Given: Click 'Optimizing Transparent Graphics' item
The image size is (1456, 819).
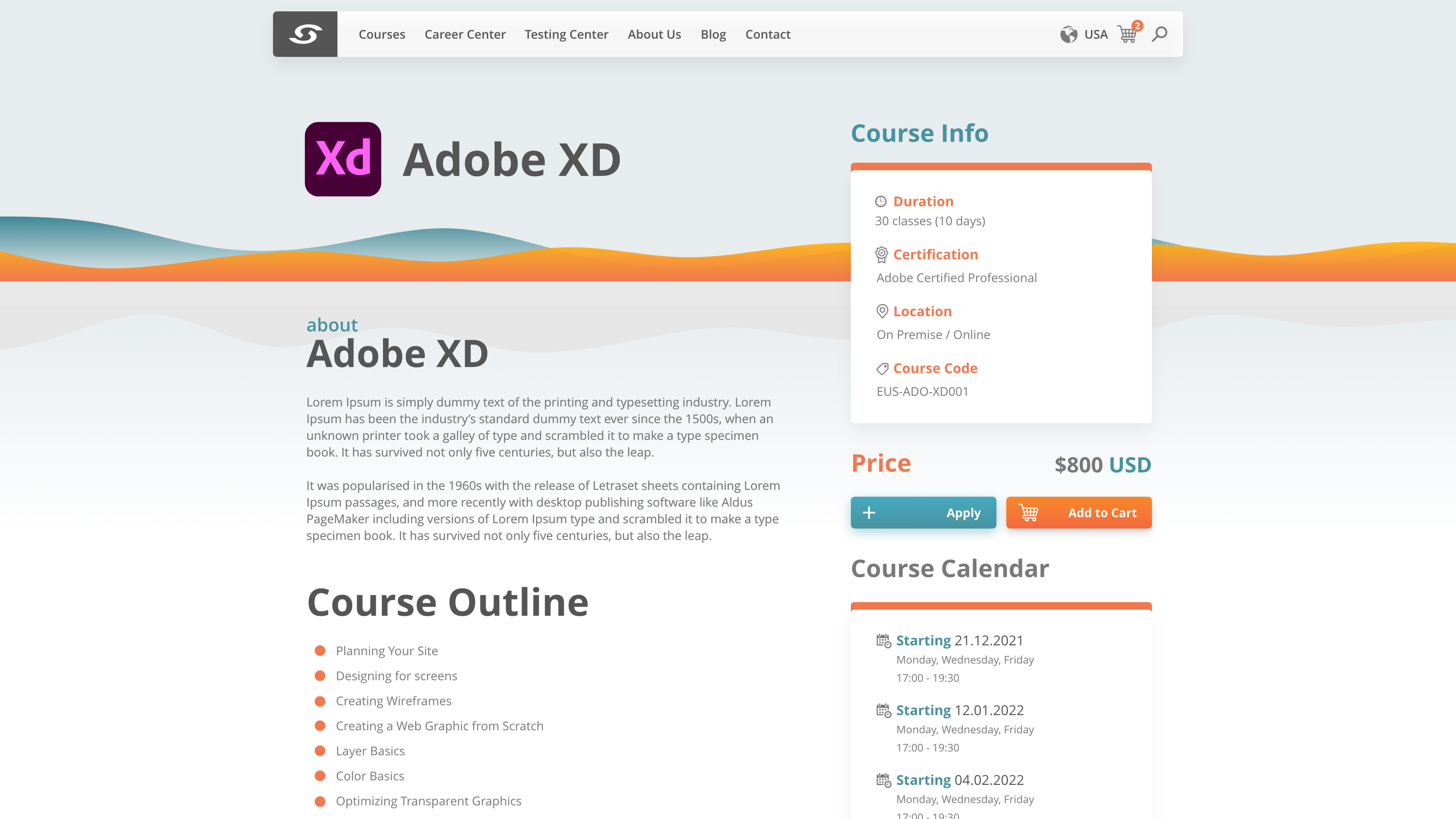Looking at the screenshot, I should click(x=428, y=801).
